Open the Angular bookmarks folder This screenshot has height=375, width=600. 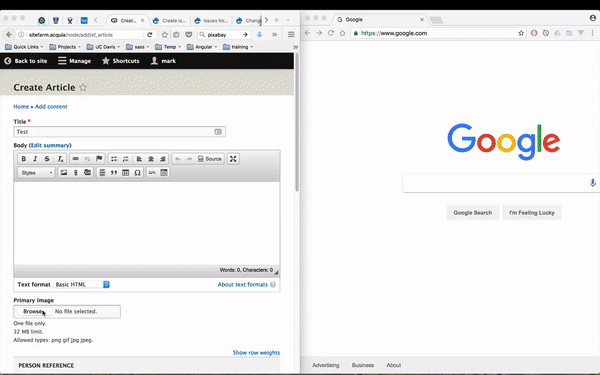(202, 47)
